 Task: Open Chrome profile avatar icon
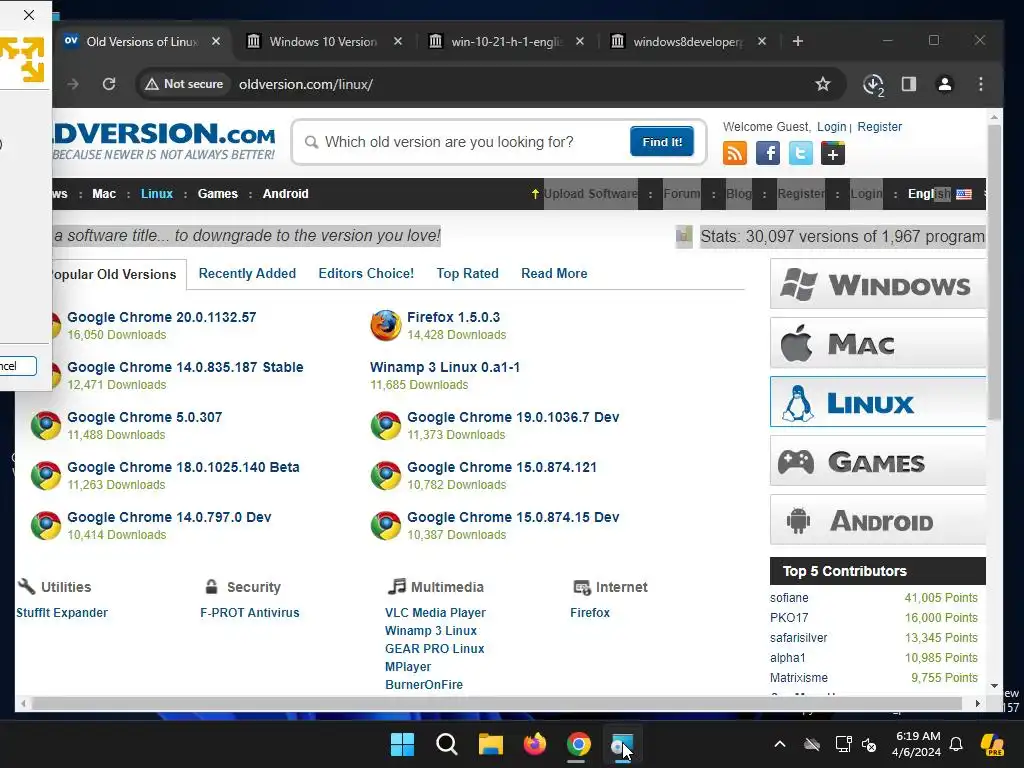944,84
